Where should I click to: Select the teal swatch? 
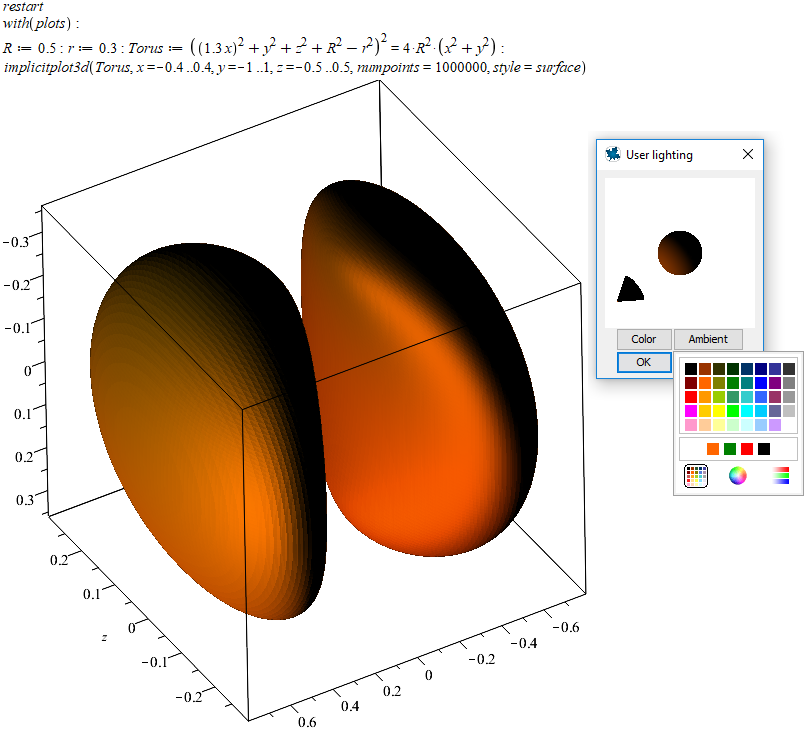click(747, 383)
